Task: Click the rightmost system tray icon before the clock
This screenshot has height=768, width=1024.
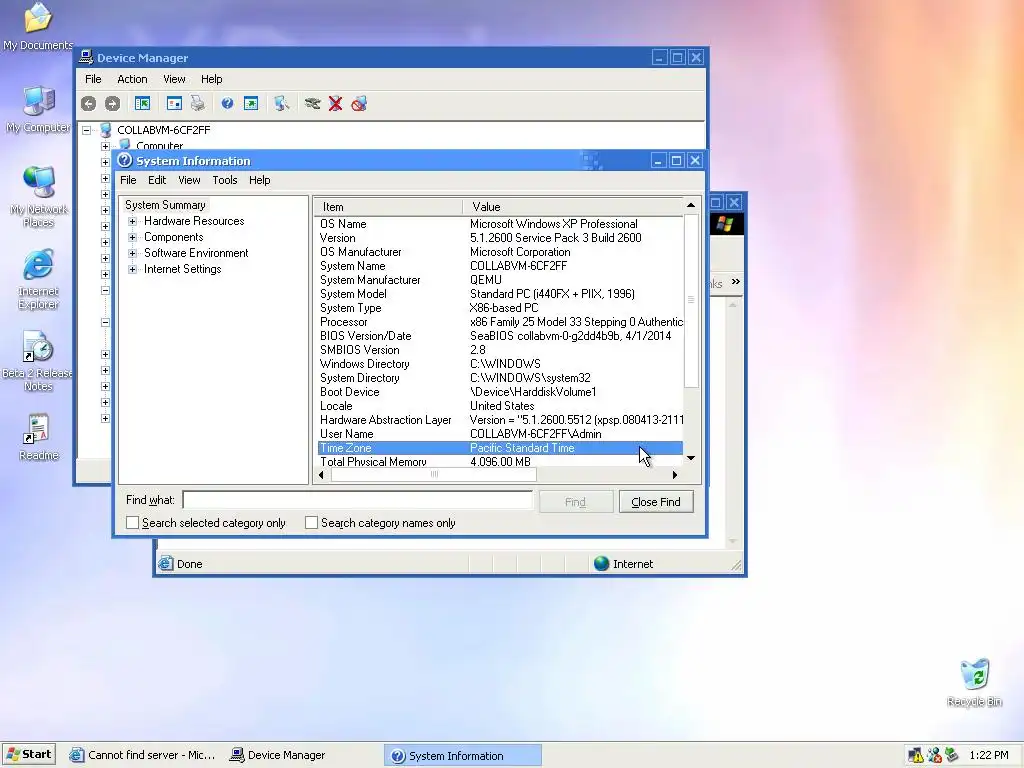Action: pyautogui.click(x=952, y=756)
